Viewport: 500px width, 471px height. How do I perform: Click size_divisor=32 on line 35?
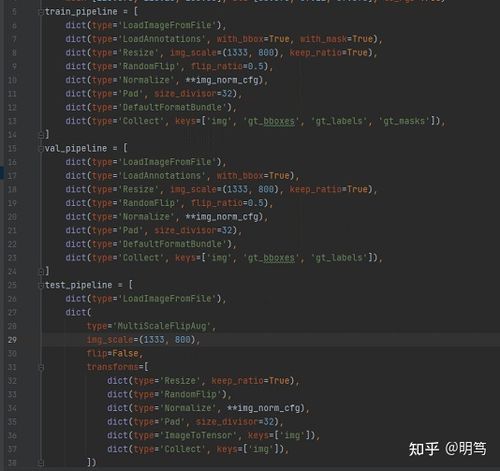(x=235, y=422)
